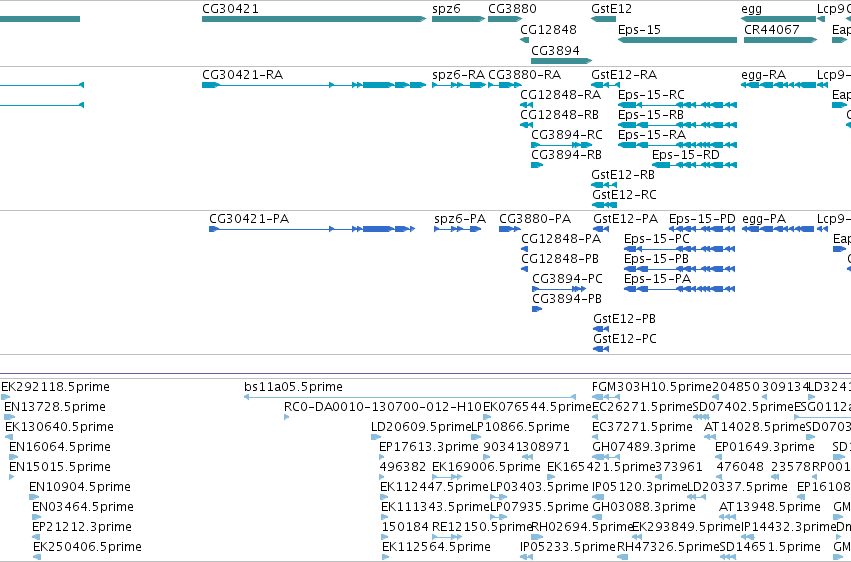
Task: Select the CG3894-PC protein feature
Action: 559,289
